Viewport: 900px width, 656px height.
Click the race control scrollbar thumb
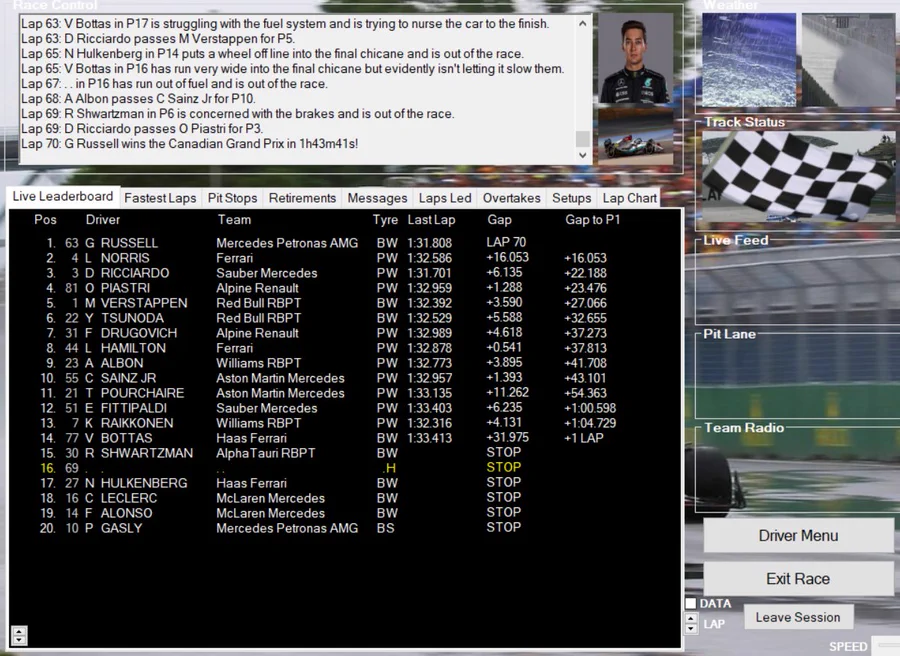point(583,138)
